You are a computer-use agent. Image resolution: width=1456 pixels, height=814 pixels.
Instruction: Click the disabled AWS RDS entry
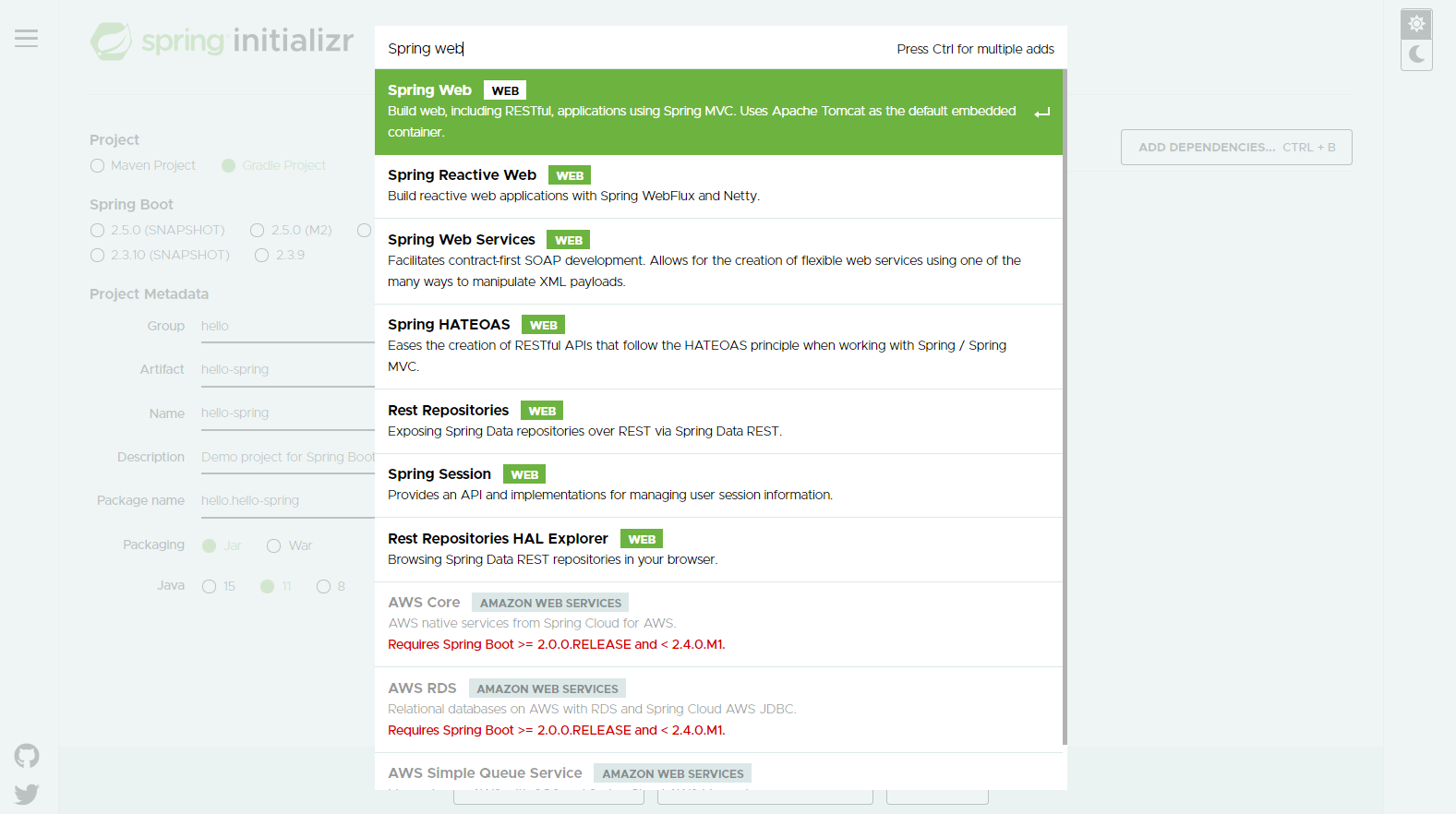[x=718, y=711]
